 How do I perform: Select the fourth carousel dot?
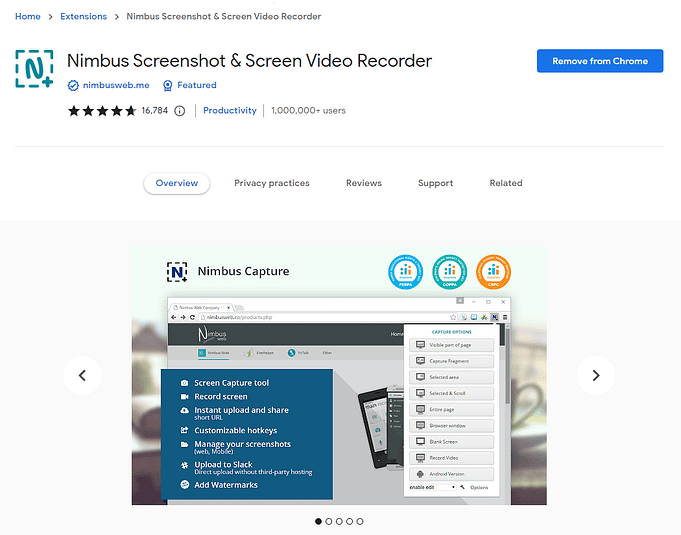[350, 521]
